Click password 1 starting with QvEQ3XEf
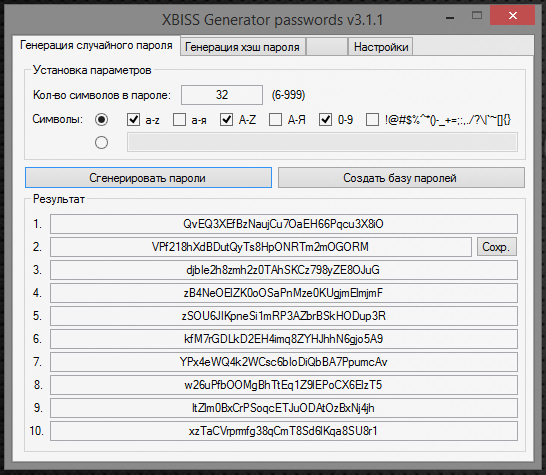The image size is (546, 475). [284, 224]
